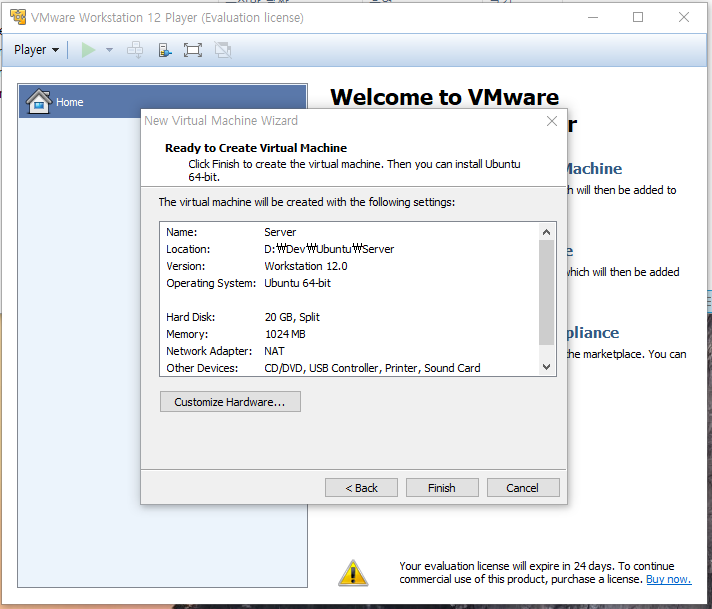Select Operating System Ubuntu 64-bit row
Image resolution: width=712 pixels, height=609 pixels.
(x=350, y=283)
